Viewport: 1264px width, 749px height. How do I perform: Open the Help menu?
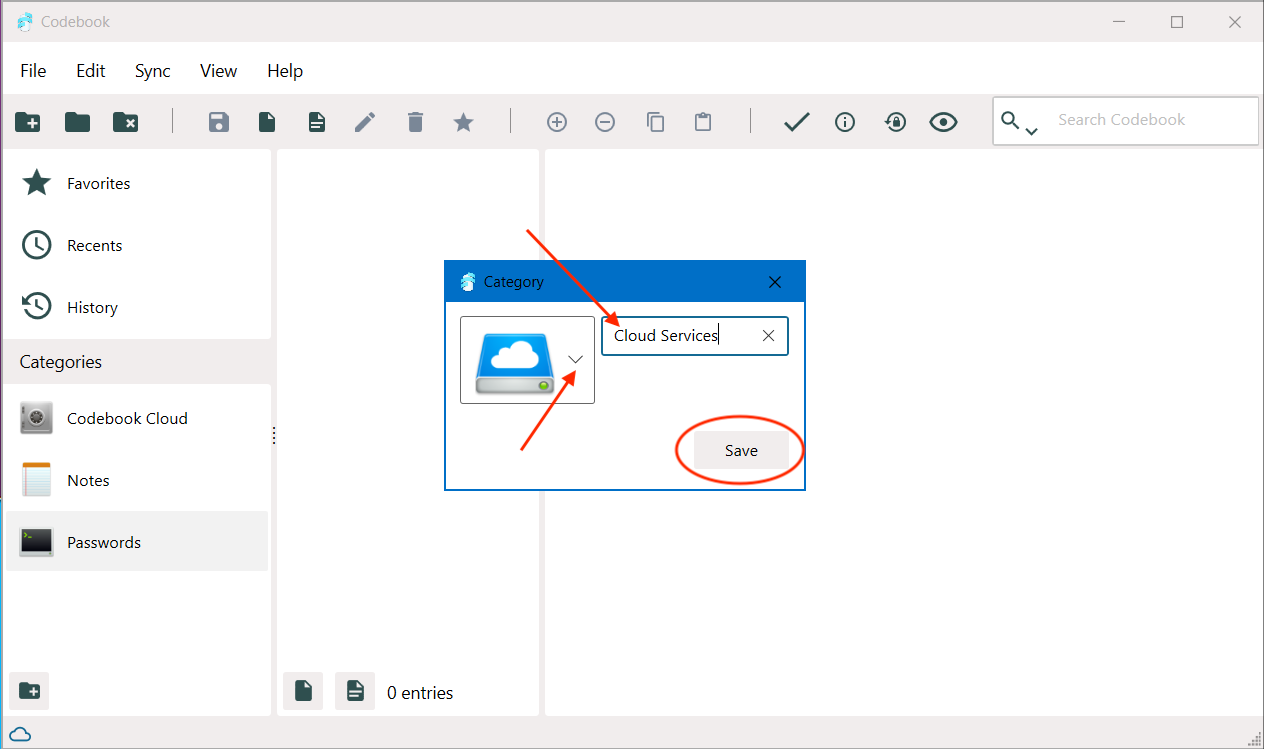285,71
